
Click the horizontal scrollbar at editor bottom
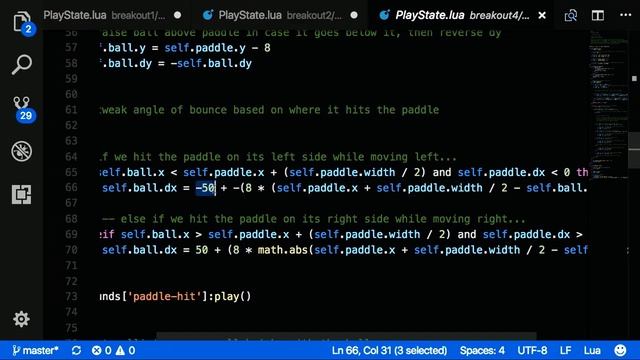click(x=346, y=336)
